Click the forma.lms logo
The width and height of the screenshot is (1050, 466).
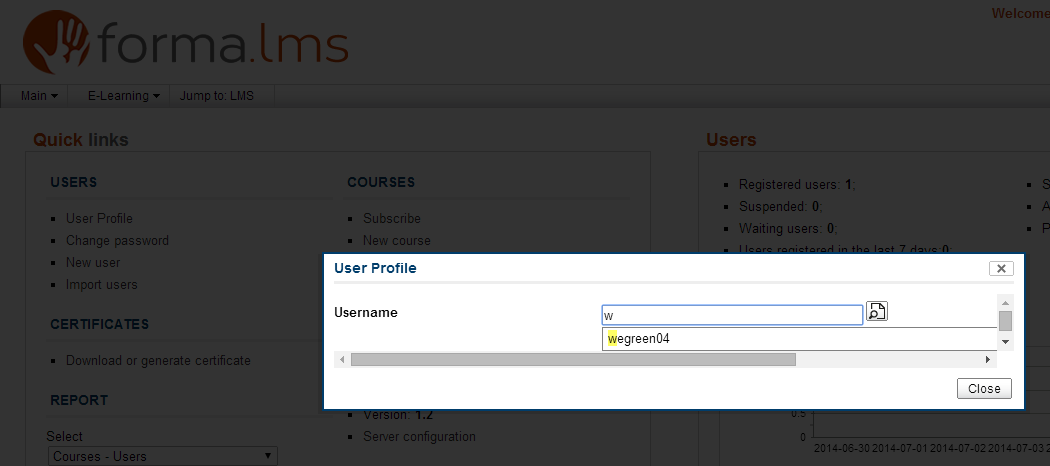click(186, 42)
